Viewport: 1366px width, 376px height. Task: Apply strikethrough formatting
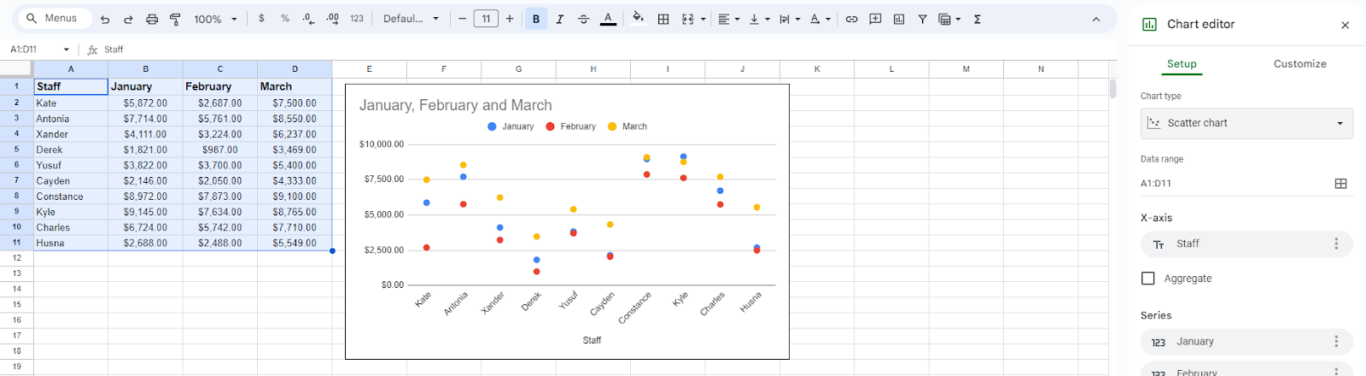tap(584, 19)
